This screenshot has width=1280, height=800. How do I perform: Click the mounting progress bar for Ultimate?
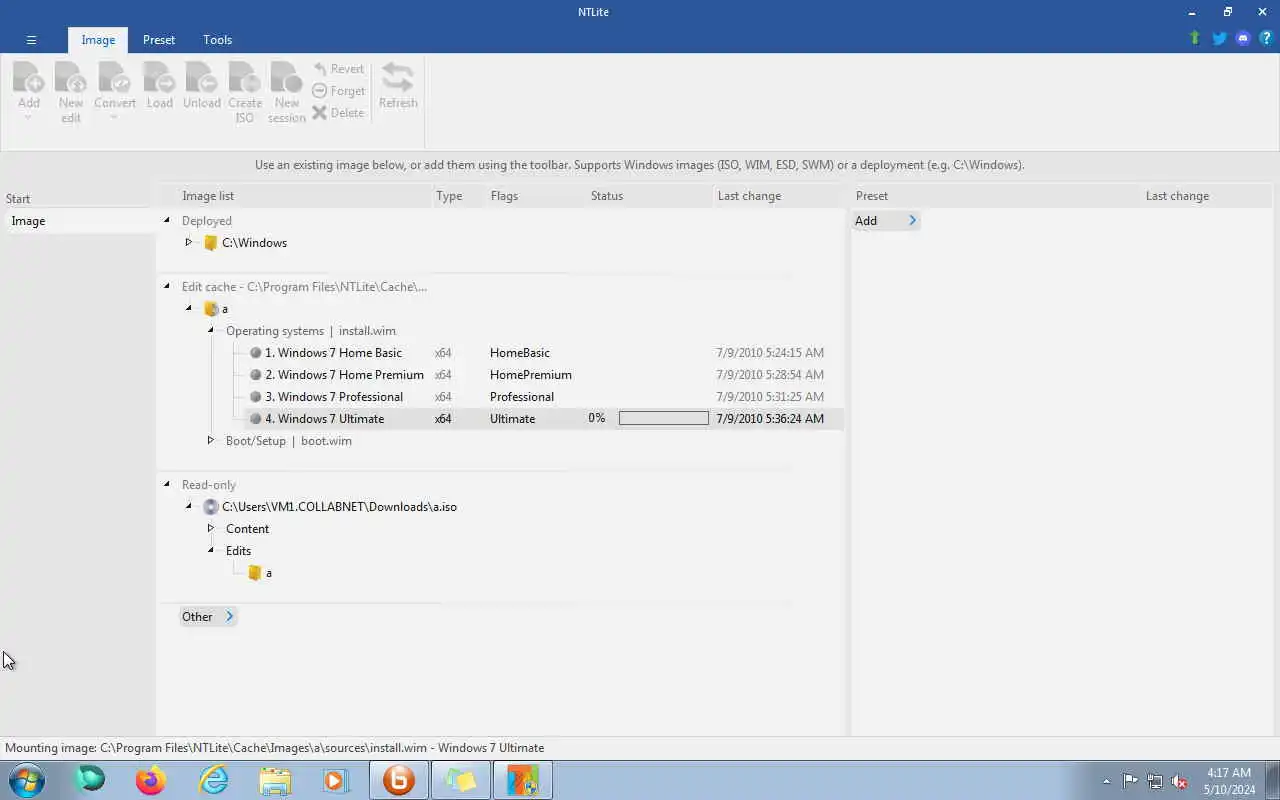pos(663,419)
